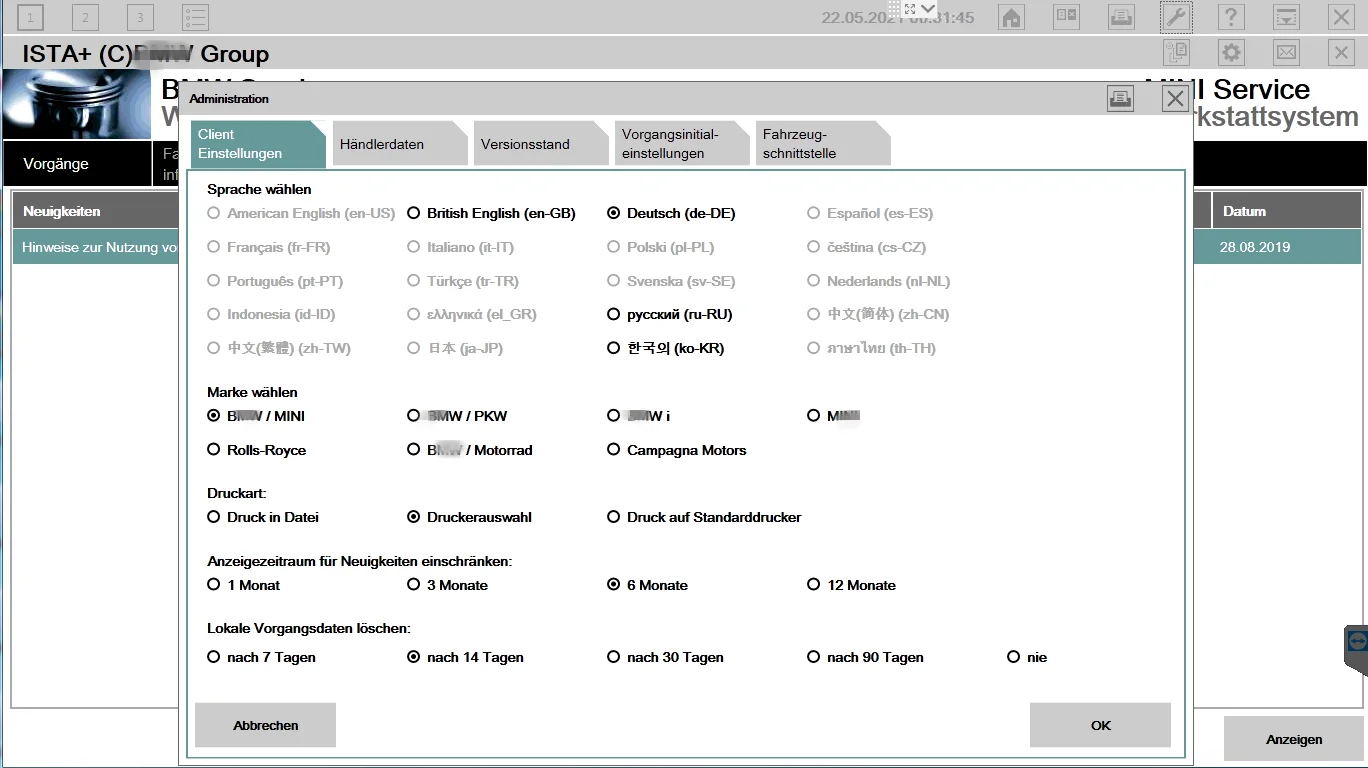
Task: Select the "Hinweise zur Nutzung" news row
Action: coord(95,247)
